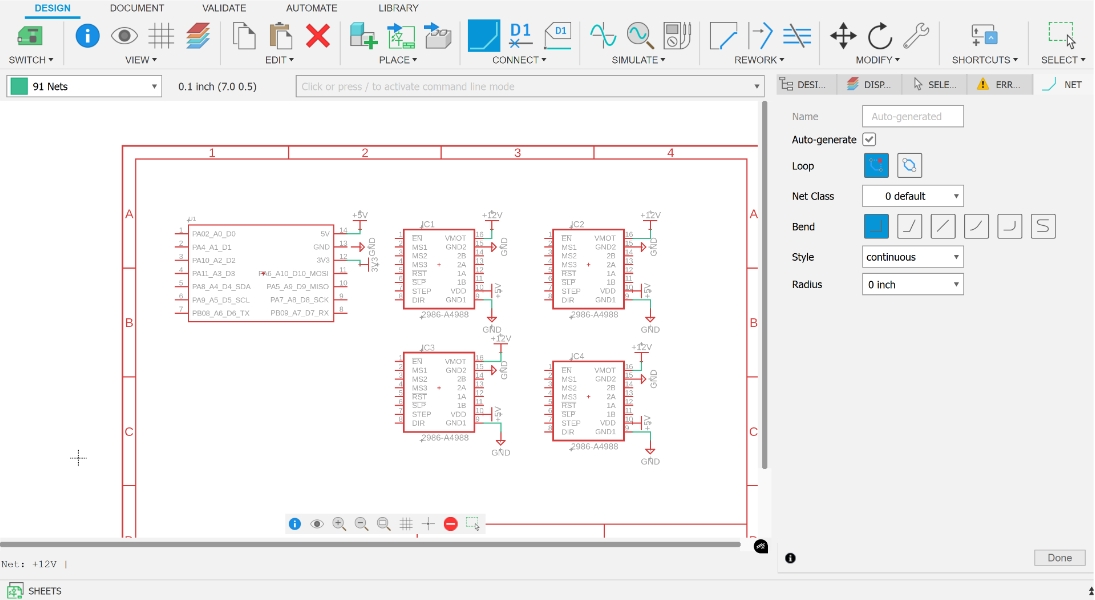The image size is (1095, 600).
Task: Open the Selection Filter panel tab
Action: [934, 85]
